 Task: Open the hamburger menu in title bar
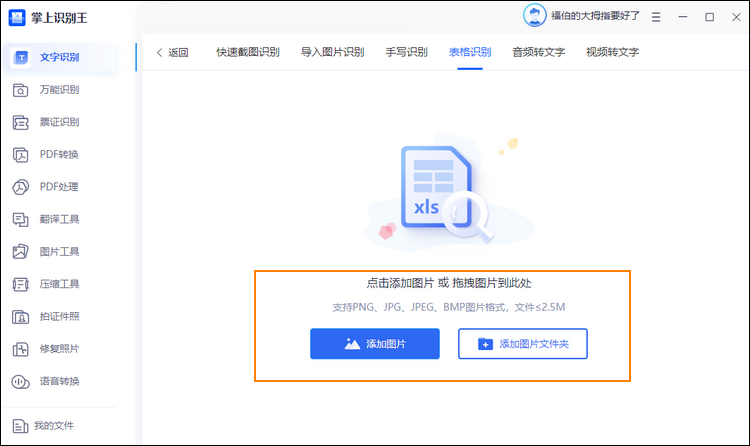pyautogui.click(x=656, y=16)
